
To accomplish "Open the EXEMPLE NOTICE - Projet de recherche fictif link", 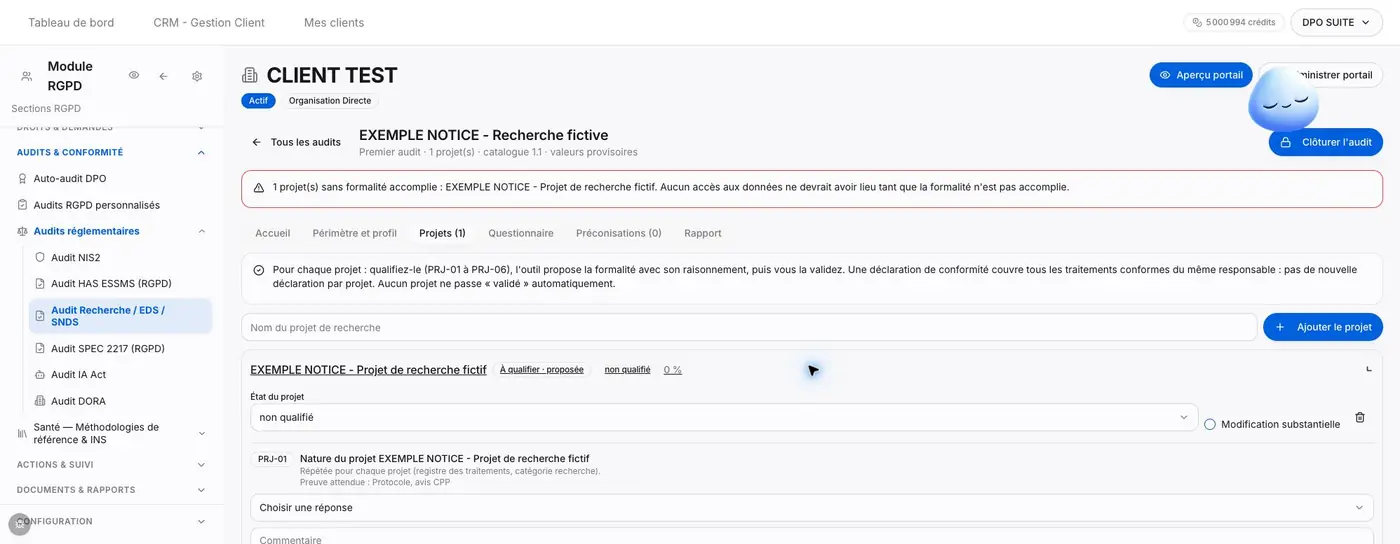I will (368, 370).
